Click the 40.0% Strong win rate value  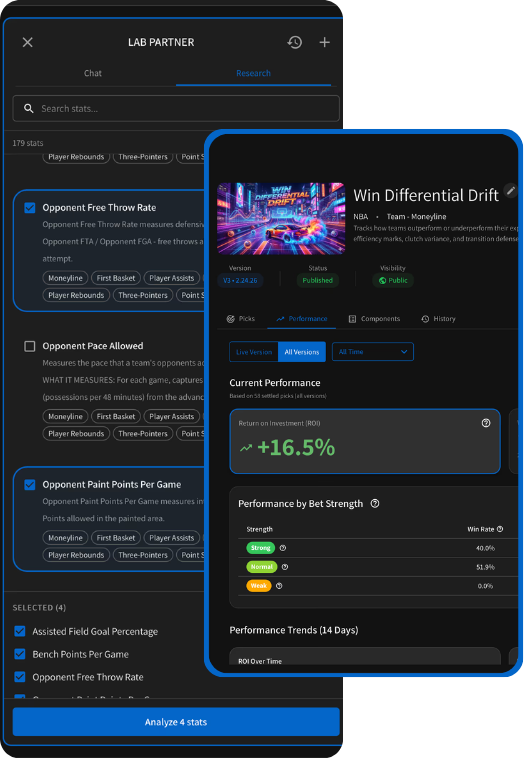click(x=485, y=548)
